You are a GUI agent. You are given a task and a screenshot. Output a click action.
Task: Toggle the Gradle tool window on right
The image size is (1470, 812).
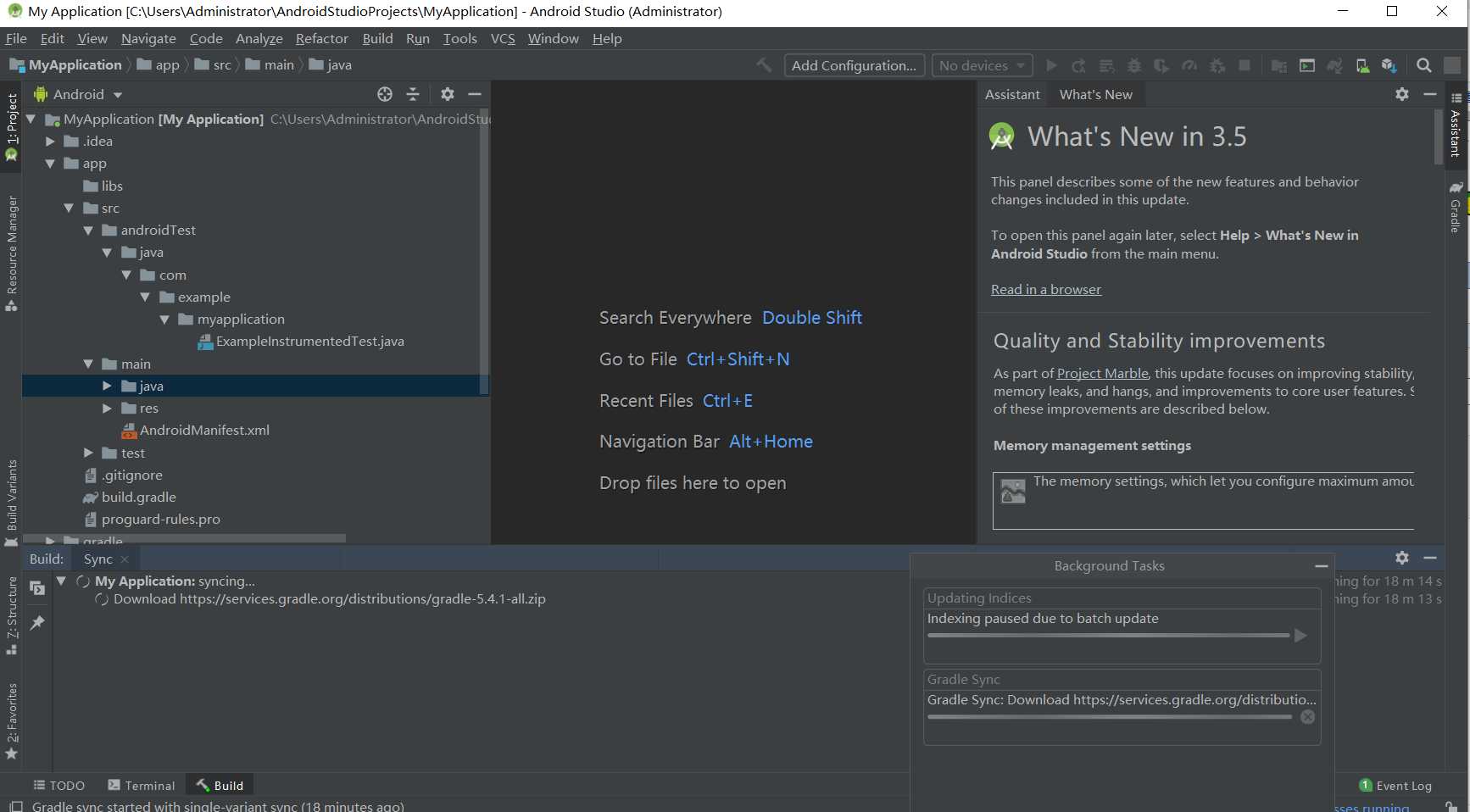pos(1456,206)
